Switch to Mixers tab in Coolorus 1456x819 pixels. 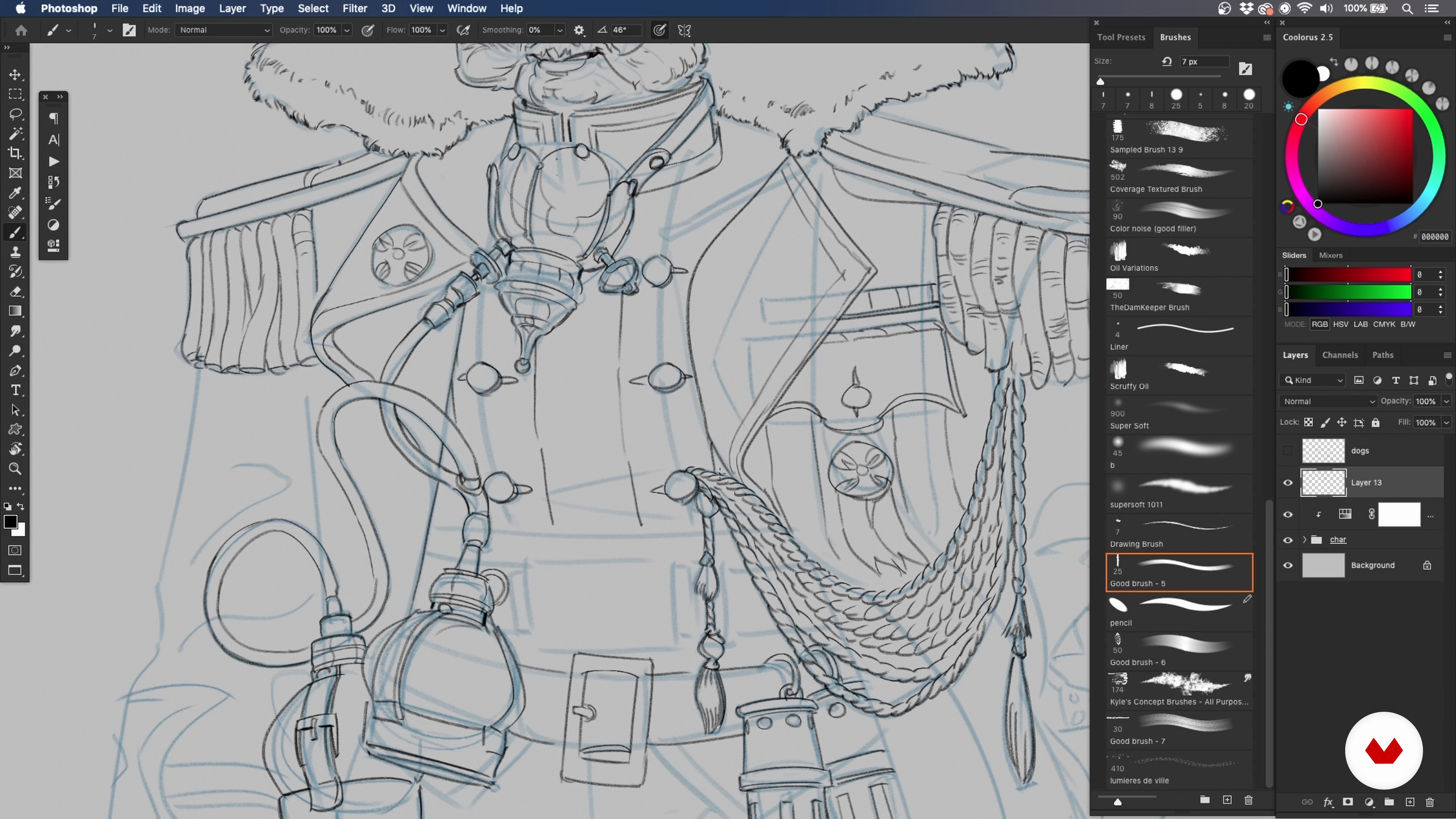tap(1330, 256)
